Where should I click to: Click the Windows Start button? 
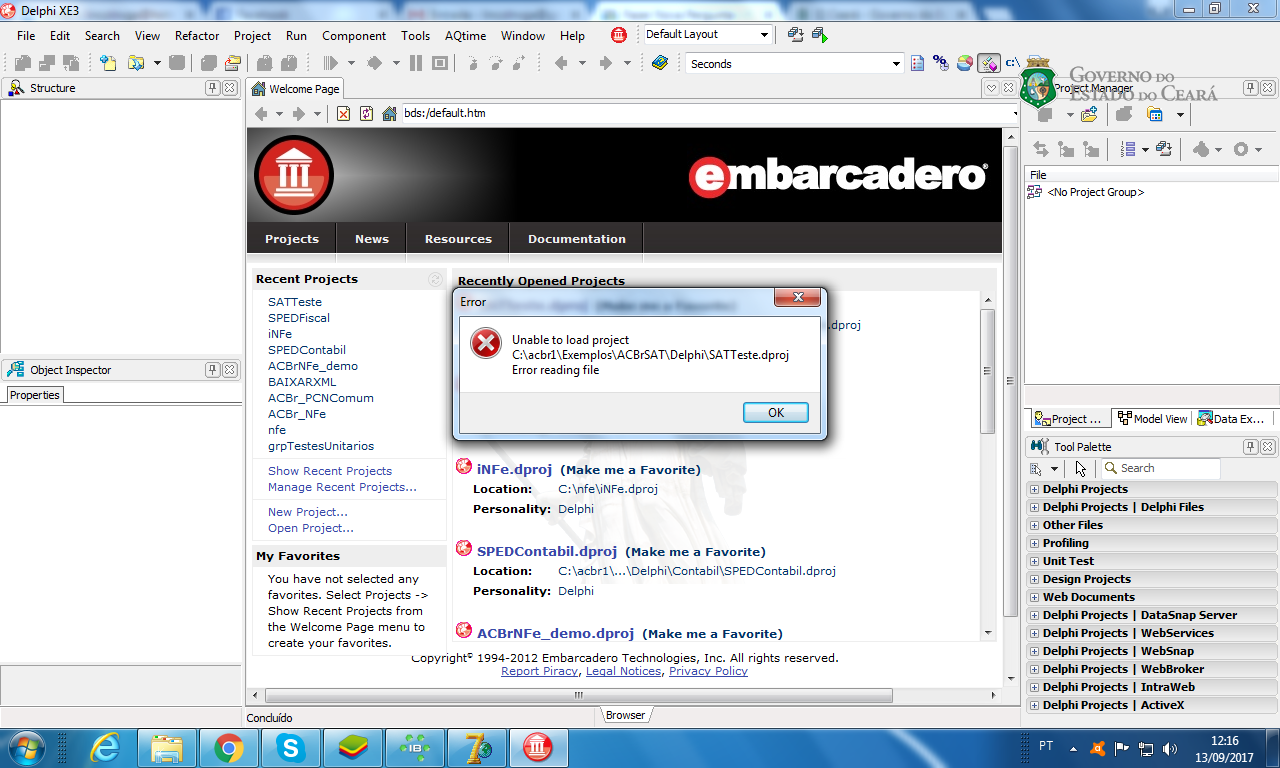point(24,747)
